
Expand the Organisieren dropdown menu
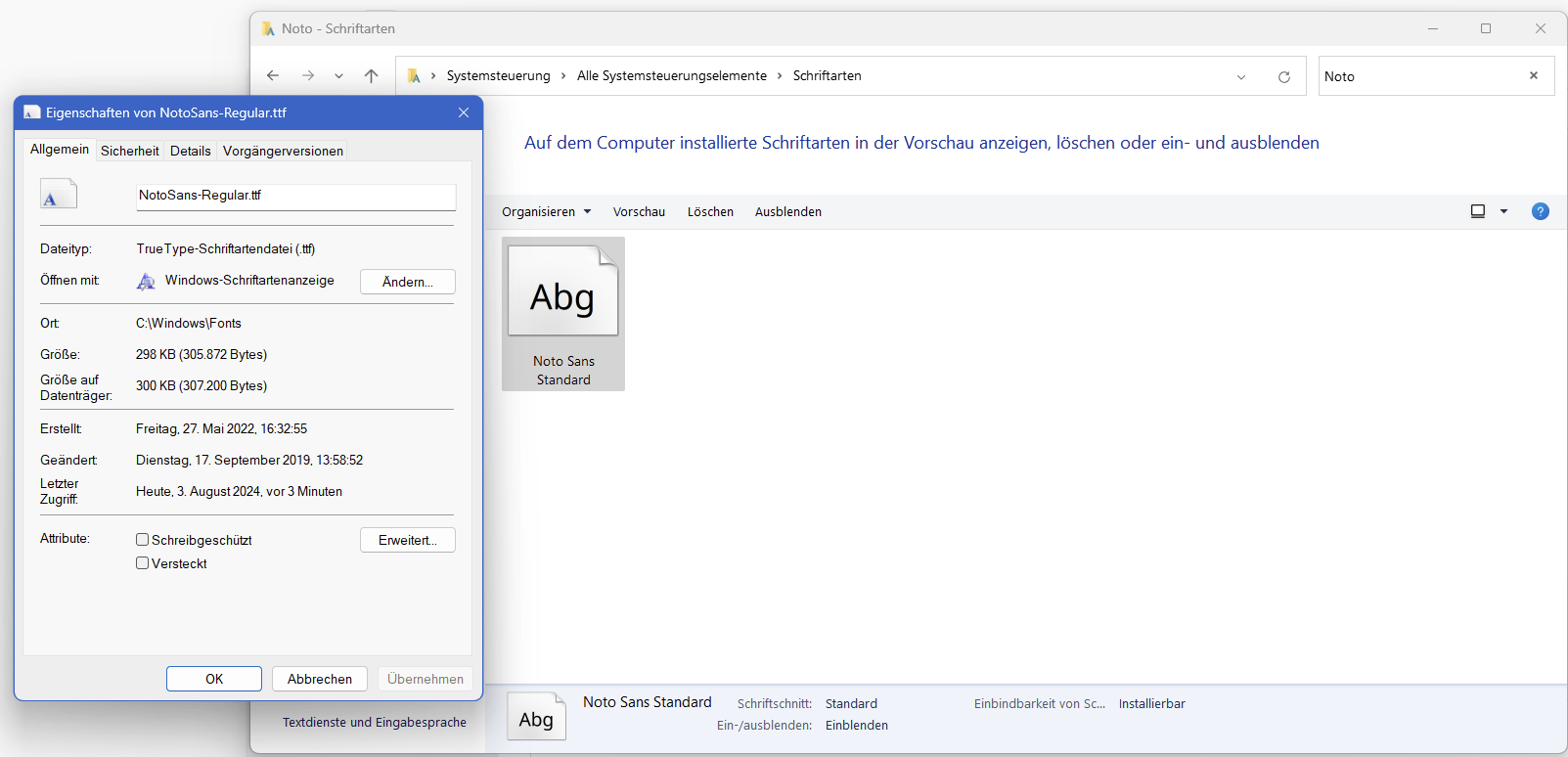coord(546,212)
